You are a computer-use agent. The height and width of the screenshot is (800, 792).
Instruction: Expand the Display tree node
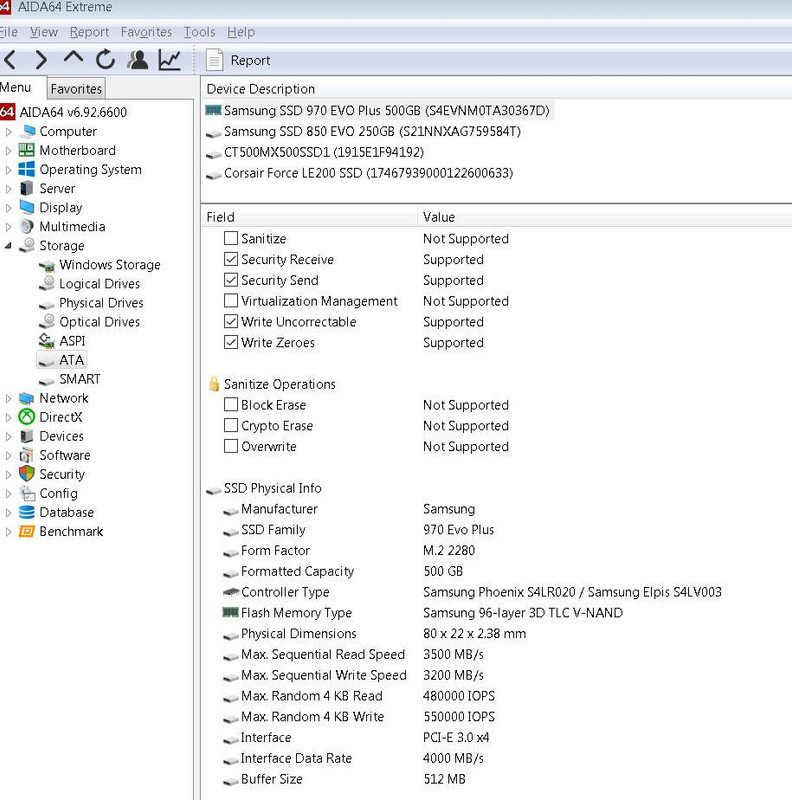(x=8, y=208)
